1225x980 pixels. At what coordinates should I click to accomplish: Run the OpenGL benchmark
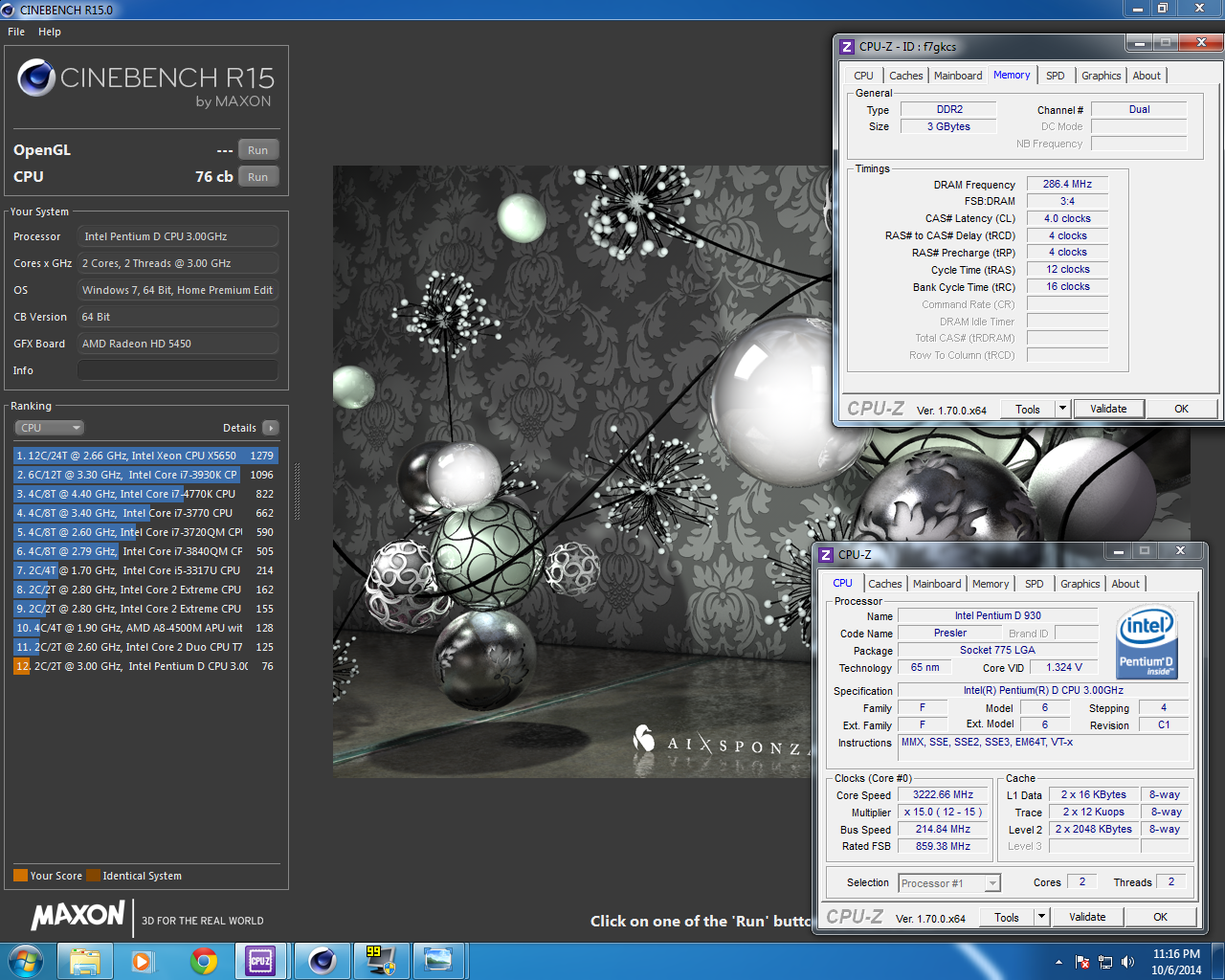tap(258, 150)
